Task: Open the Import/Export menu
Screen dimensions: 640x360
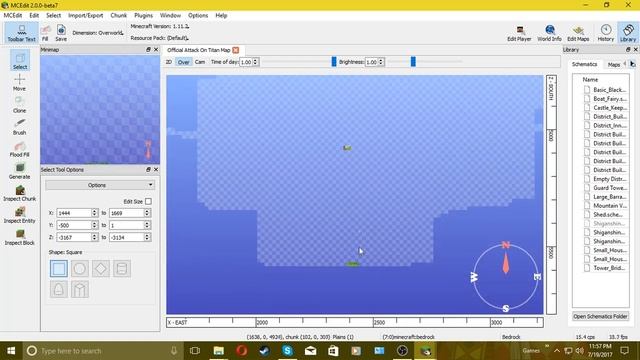Action: pos(86,16)
